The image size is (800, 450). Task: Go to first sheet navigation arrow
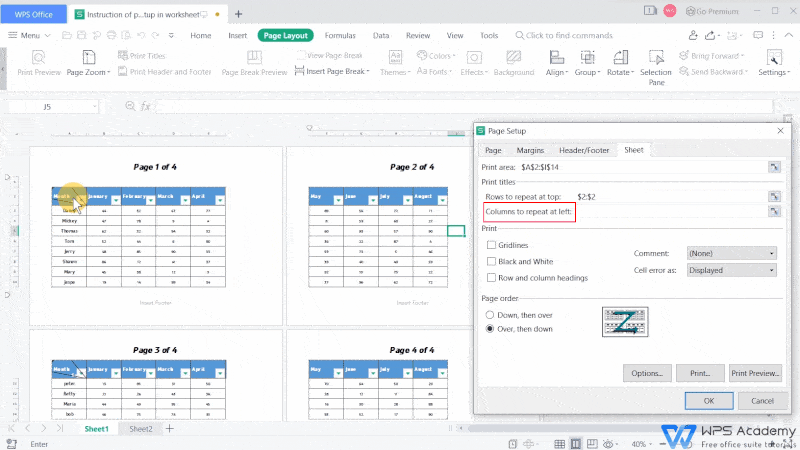click(x=11, y=429)
